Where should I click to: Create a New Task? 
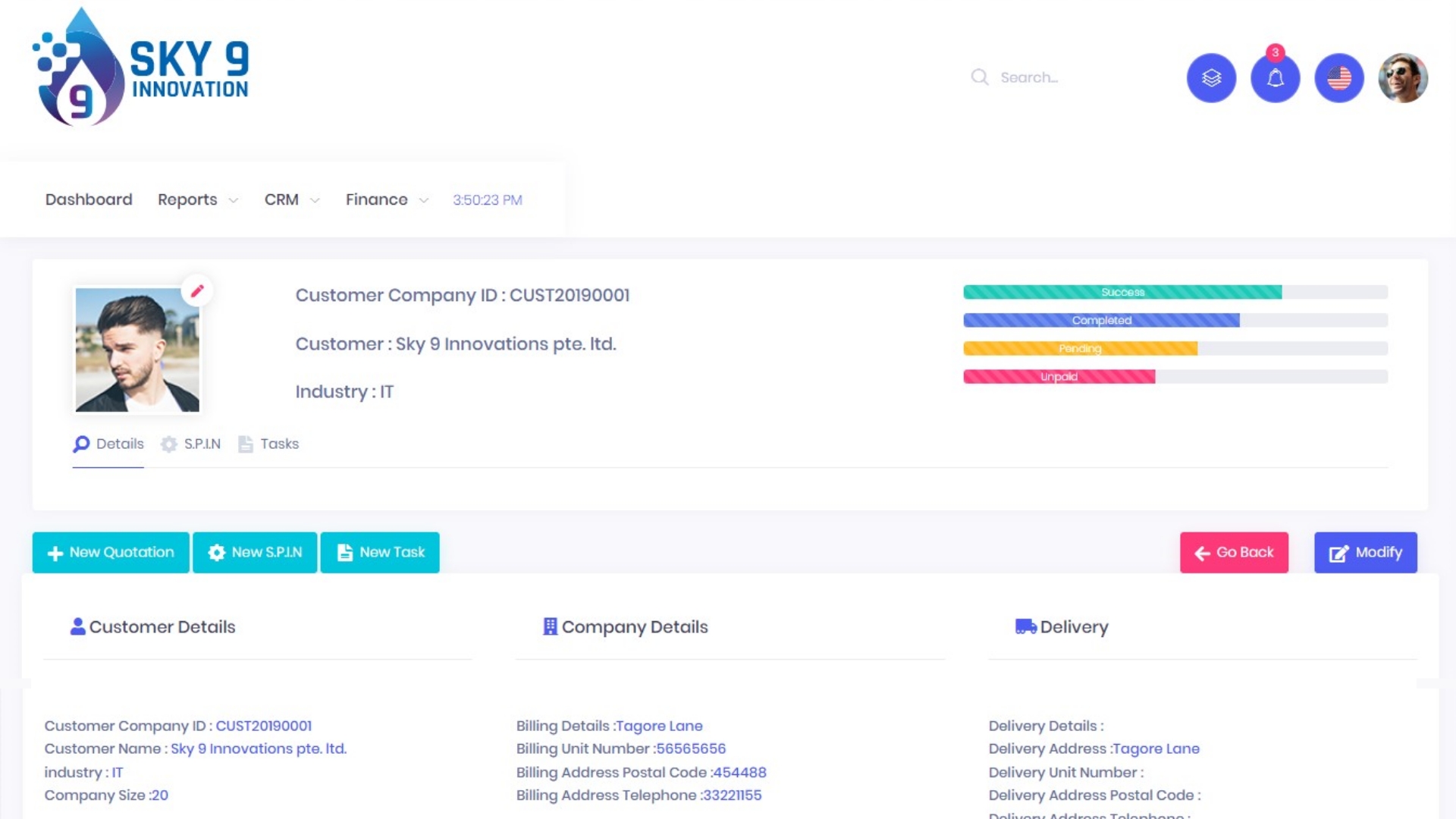point(380,553)
